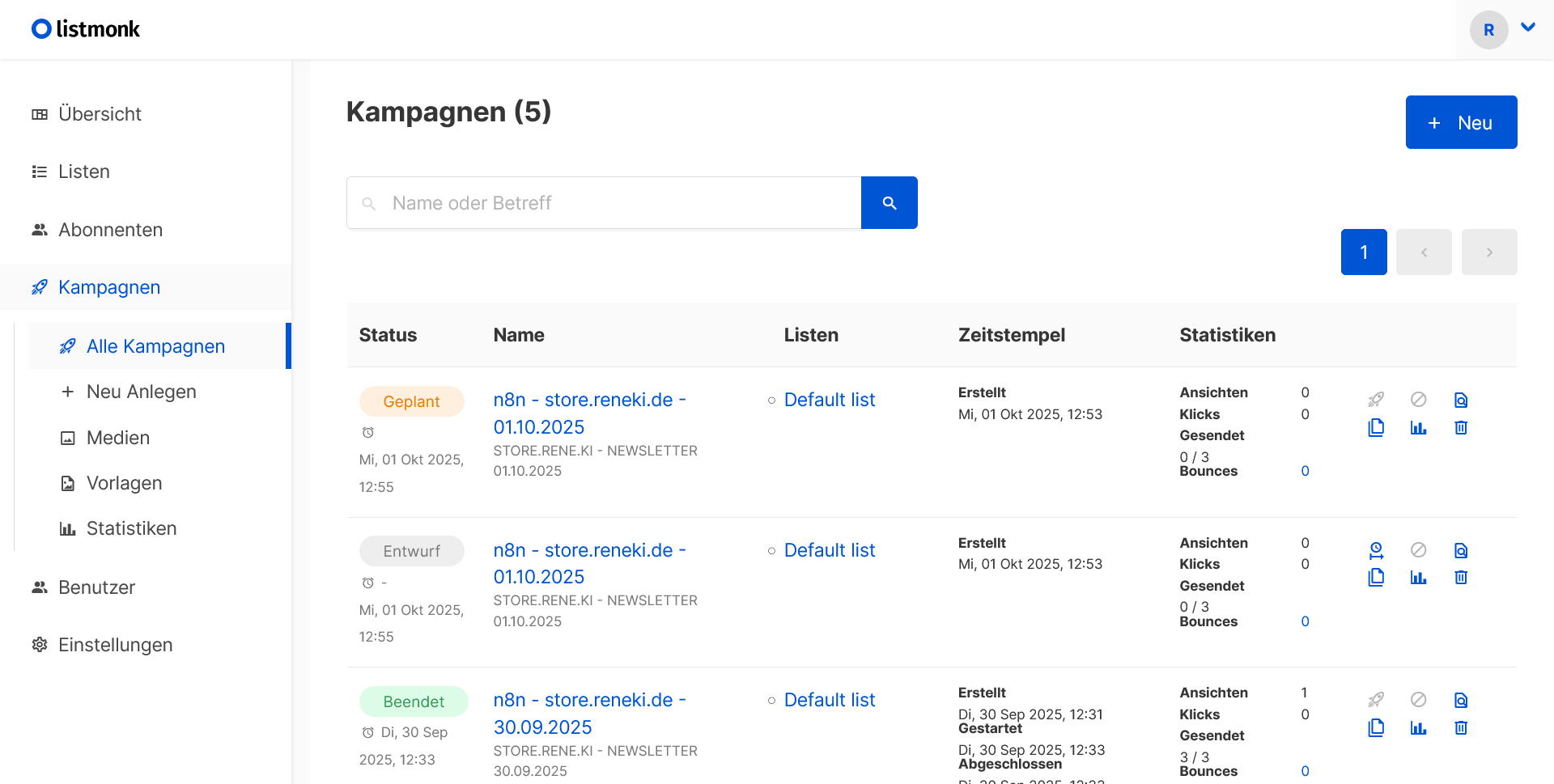
Task: Open the user profile dropdown chevron
Action: click(1528, 28)
